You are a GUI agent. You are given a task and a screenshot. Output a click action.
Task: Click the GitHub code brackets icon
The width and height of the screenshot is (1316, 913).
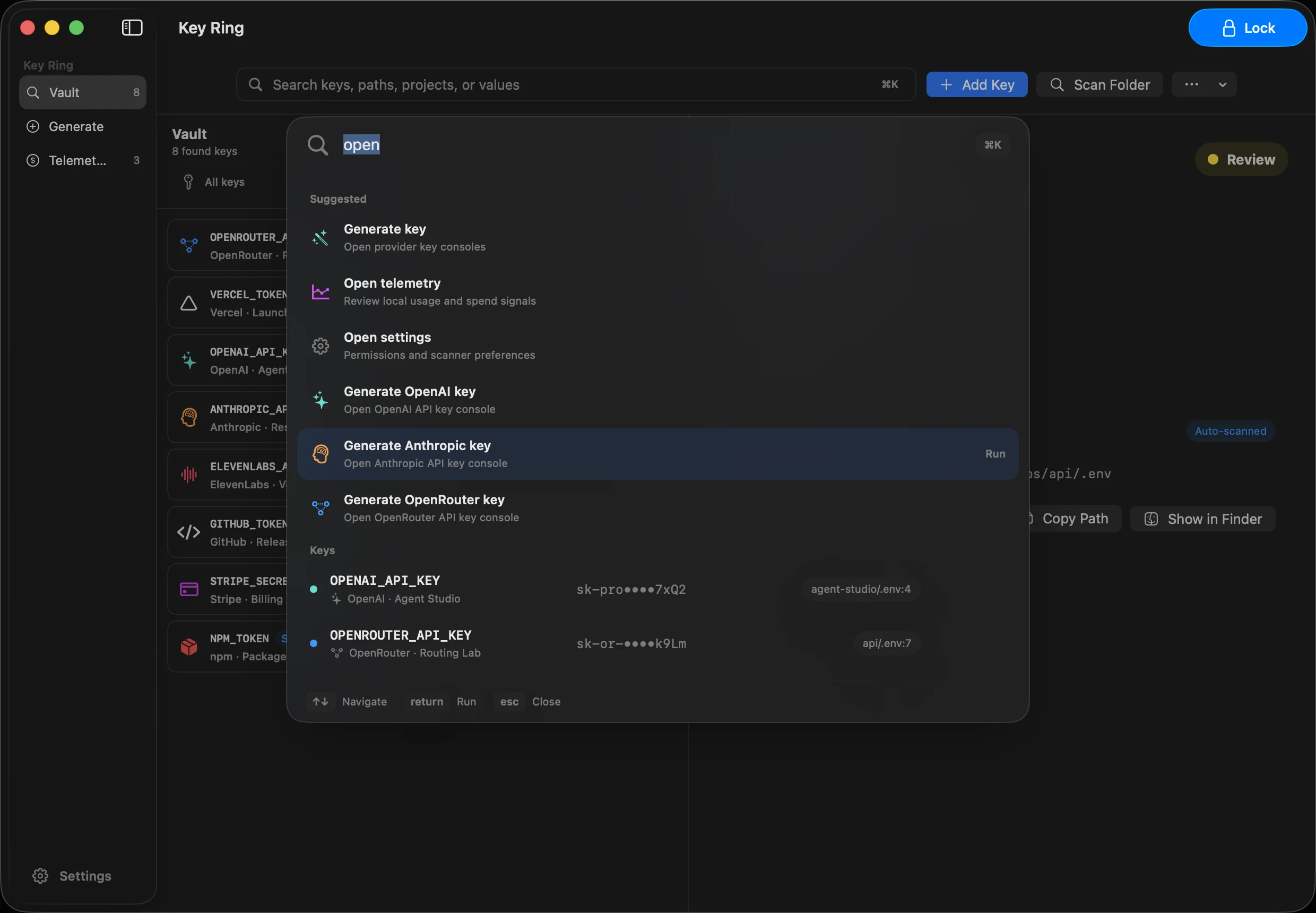(x=189, y=532)
